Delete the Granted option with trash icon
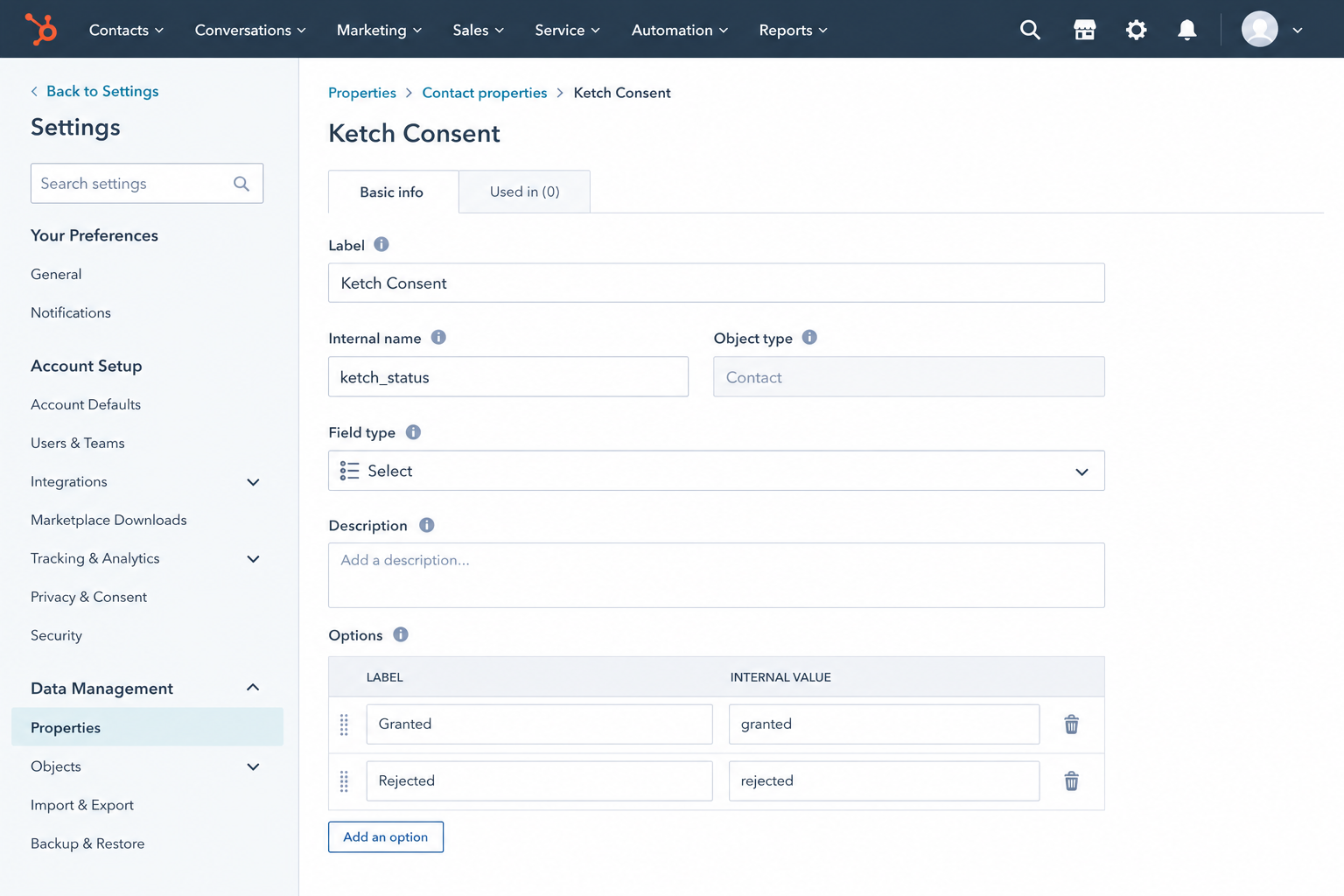Image resolution: width=1344 pixels, height=896 pixels. coord(1071,724)
